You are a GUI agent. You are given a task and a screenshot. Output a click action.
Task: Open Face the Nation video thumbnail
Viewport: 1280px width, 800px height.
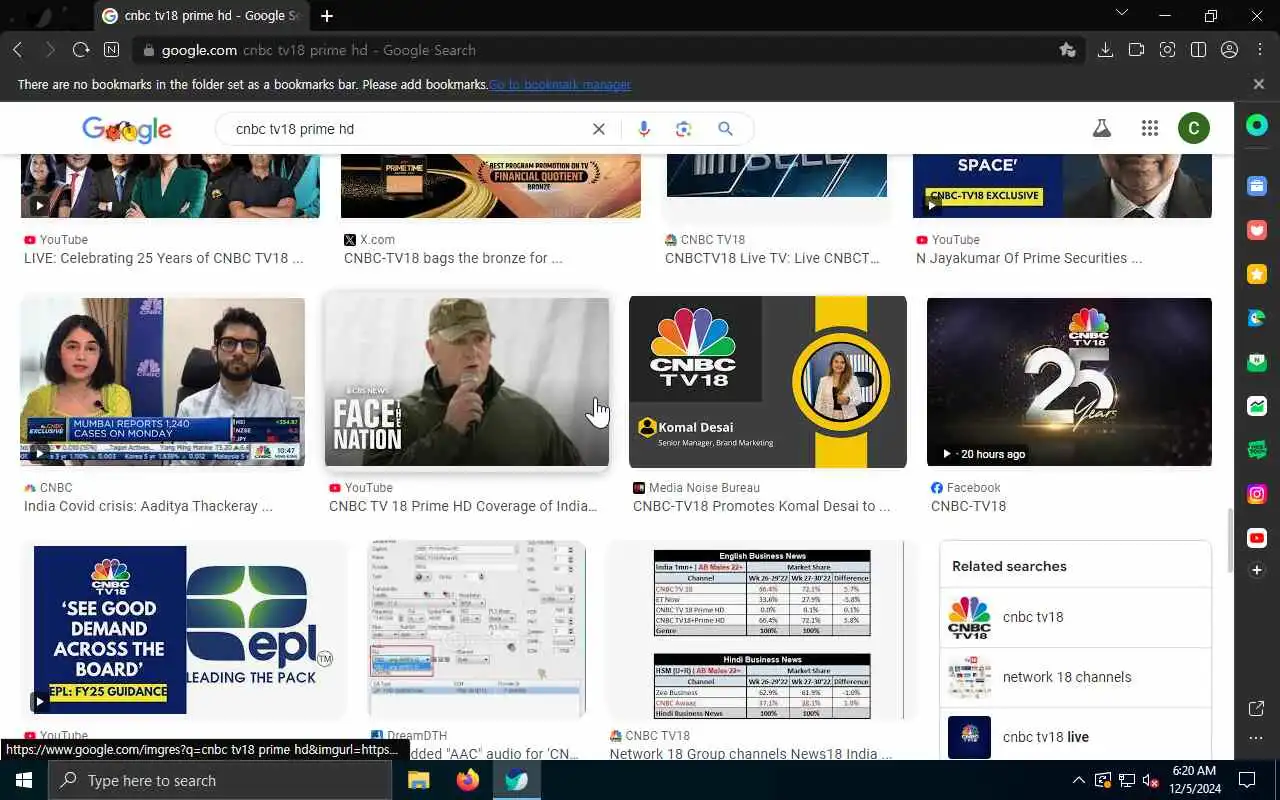click(467, 382)
